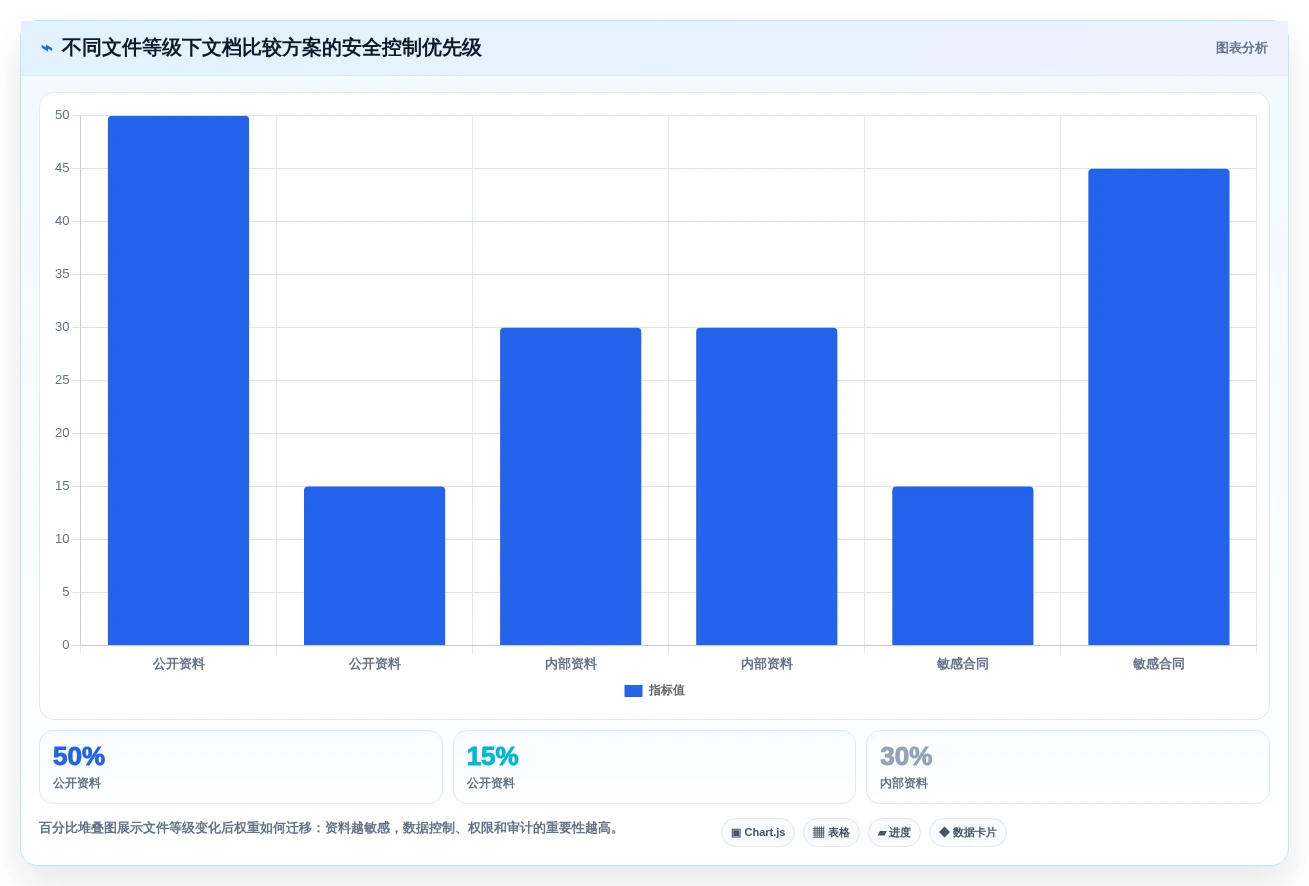Click the 表格 chip
This screenshot has height=886, width=1309.
(x=831, y=833)
